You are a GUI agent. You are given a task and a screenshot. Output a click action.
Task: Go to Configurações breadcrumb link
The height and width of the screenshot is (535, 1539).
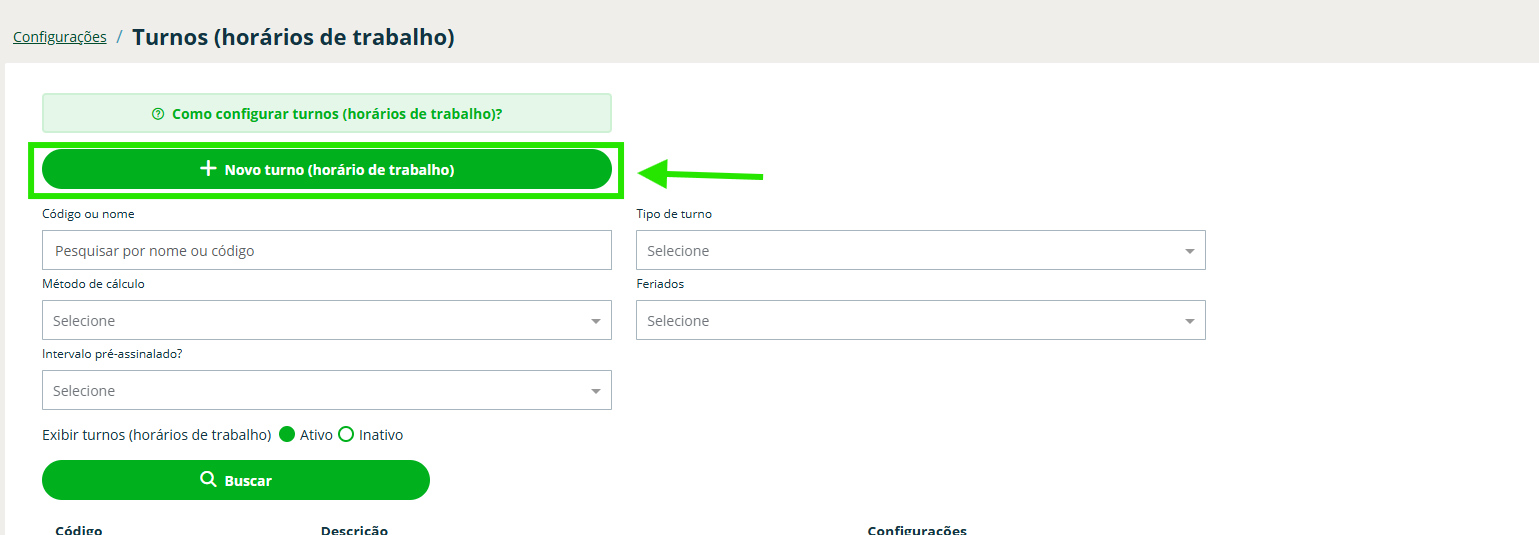pos(60,37)
